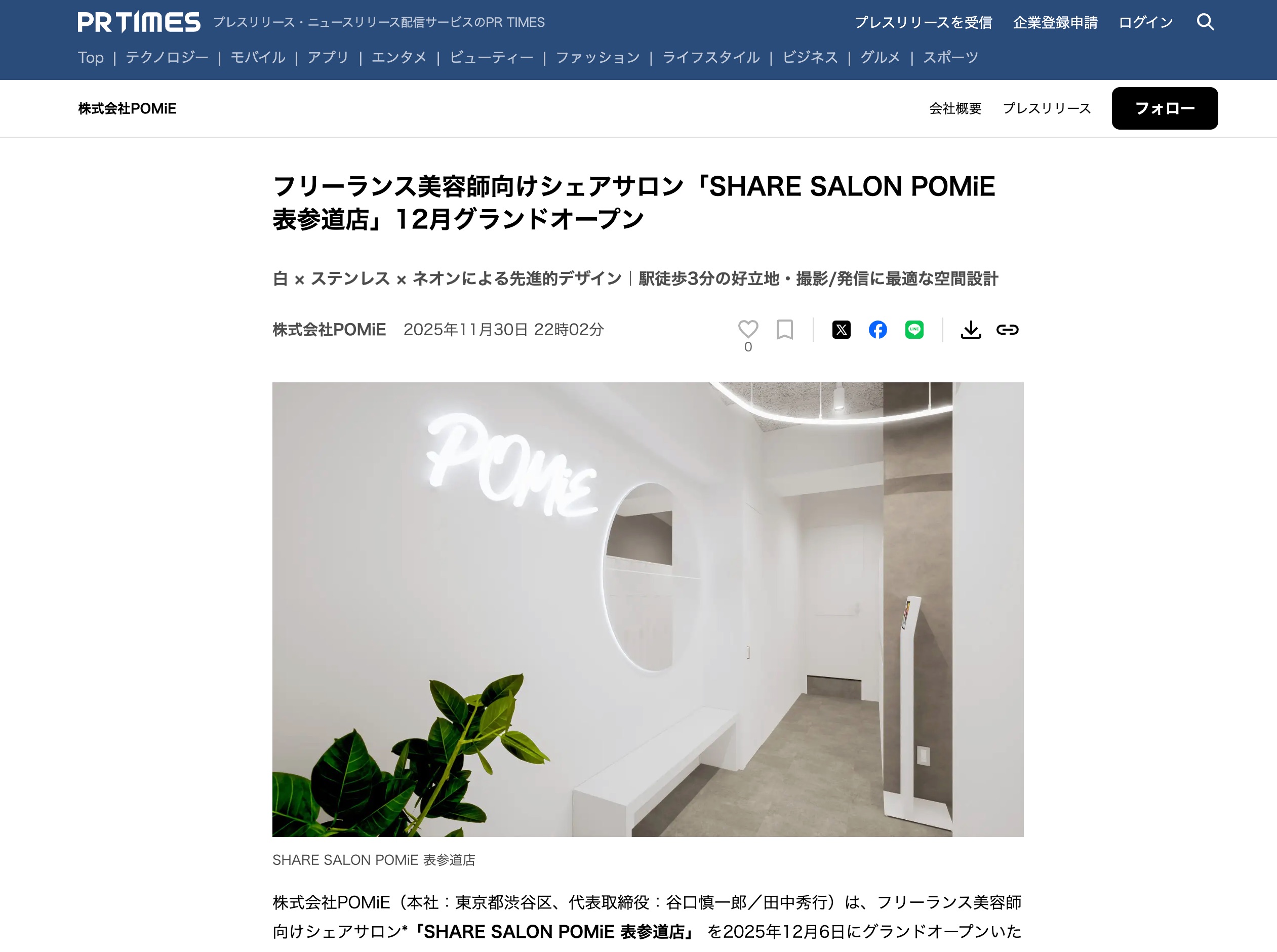Like the article with the heart icon
This screenshot has height=952, width=1277.
pos(748,329)
